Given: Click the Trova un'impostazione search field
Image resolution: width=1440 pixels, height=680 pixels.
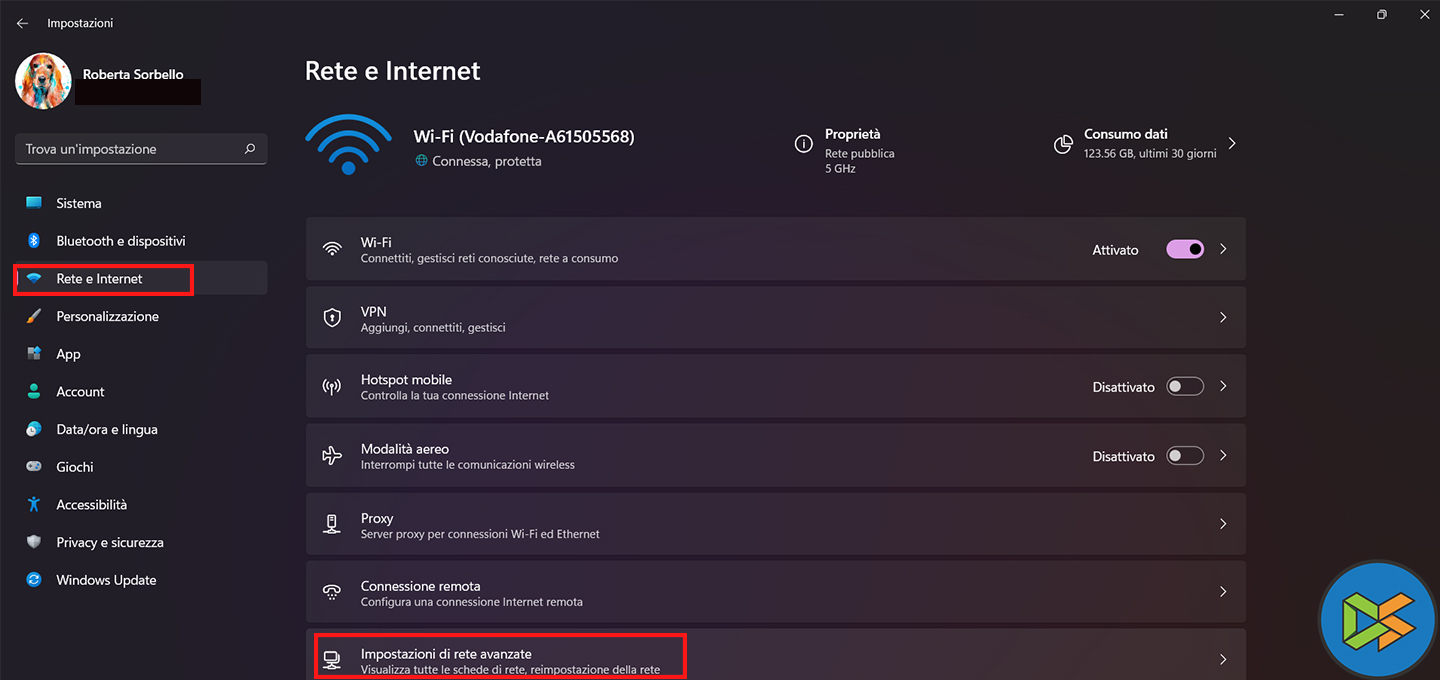Looking at the screenshot, I should [x=130, y=149].
